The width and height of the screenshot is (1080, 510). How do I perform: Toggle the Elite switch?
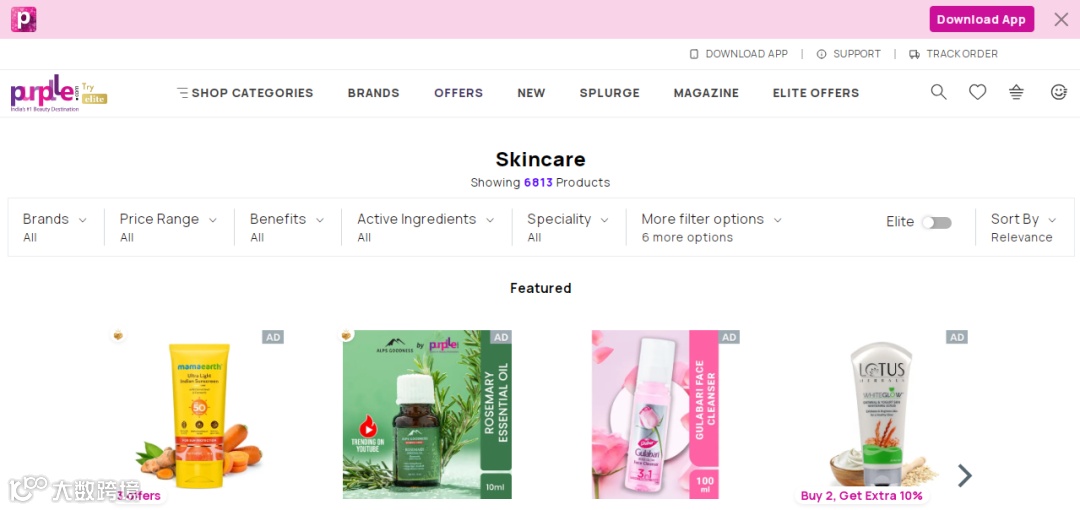pyautogui.click(x=937, y=223)
